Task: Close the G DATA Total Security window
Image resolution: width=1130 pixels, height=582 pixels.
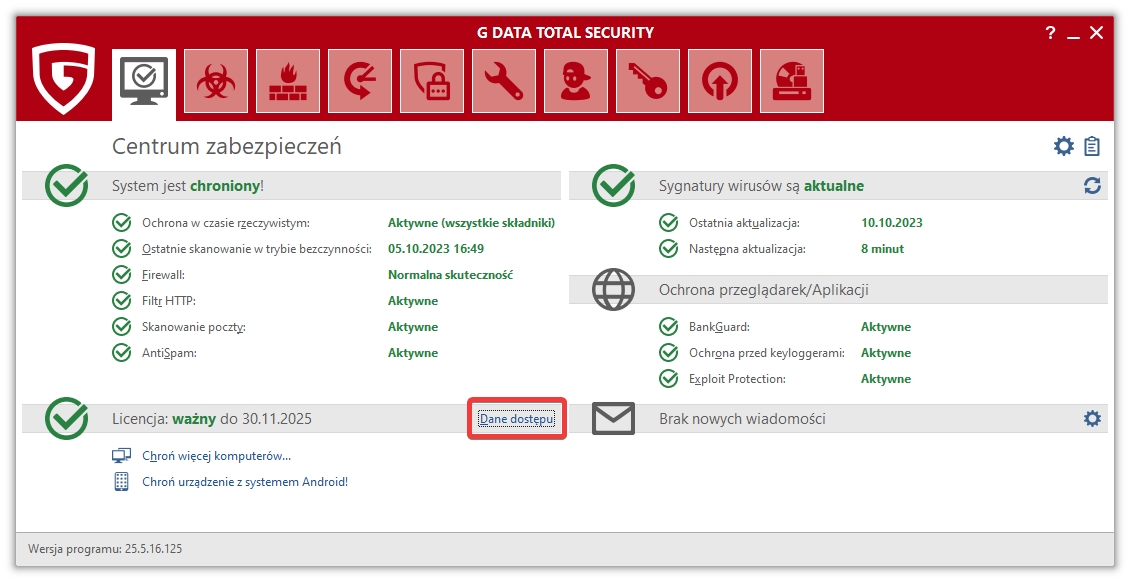Action: pos(1097,32)
